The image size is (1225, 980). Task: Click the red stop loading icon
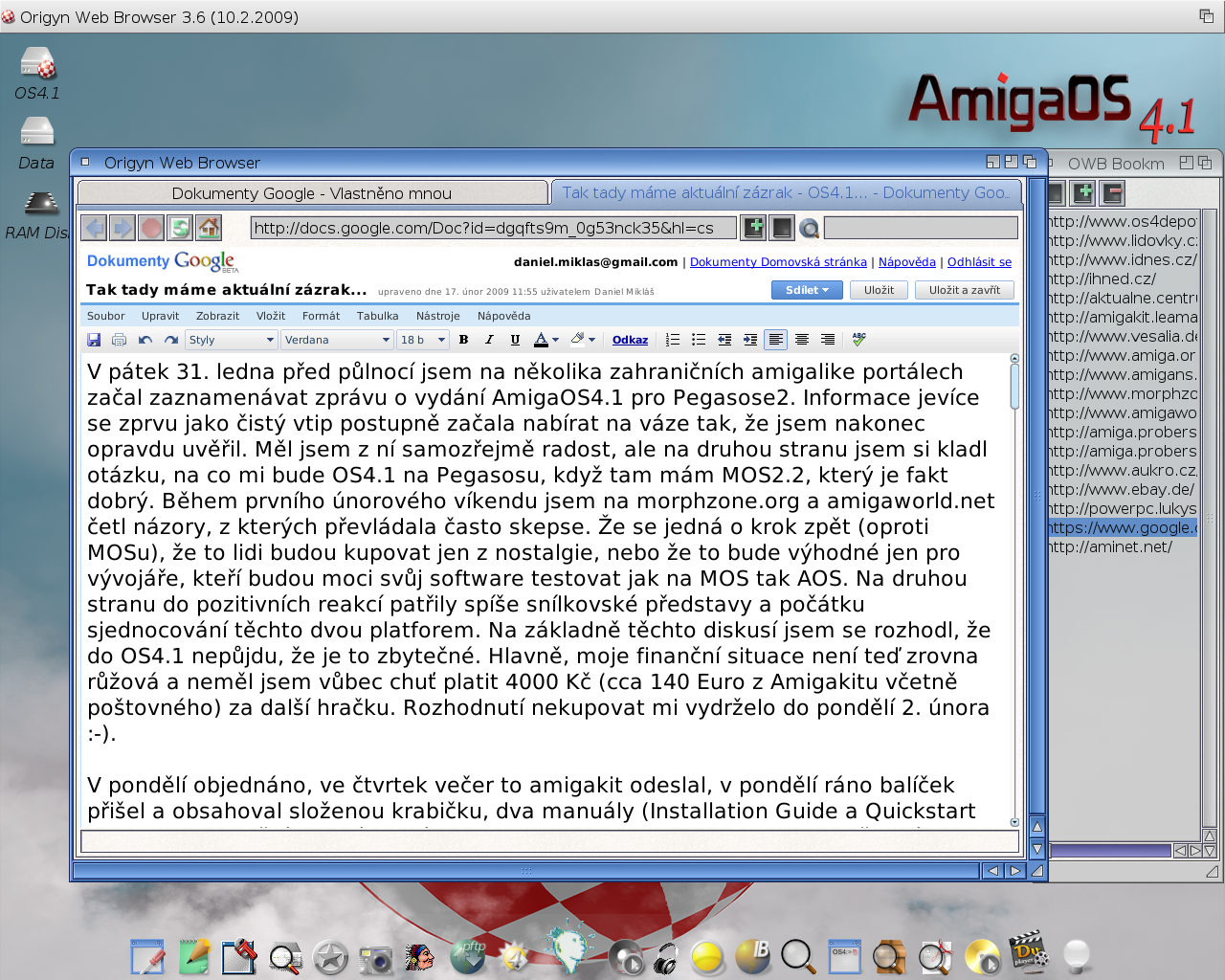(x=151, y=228)
